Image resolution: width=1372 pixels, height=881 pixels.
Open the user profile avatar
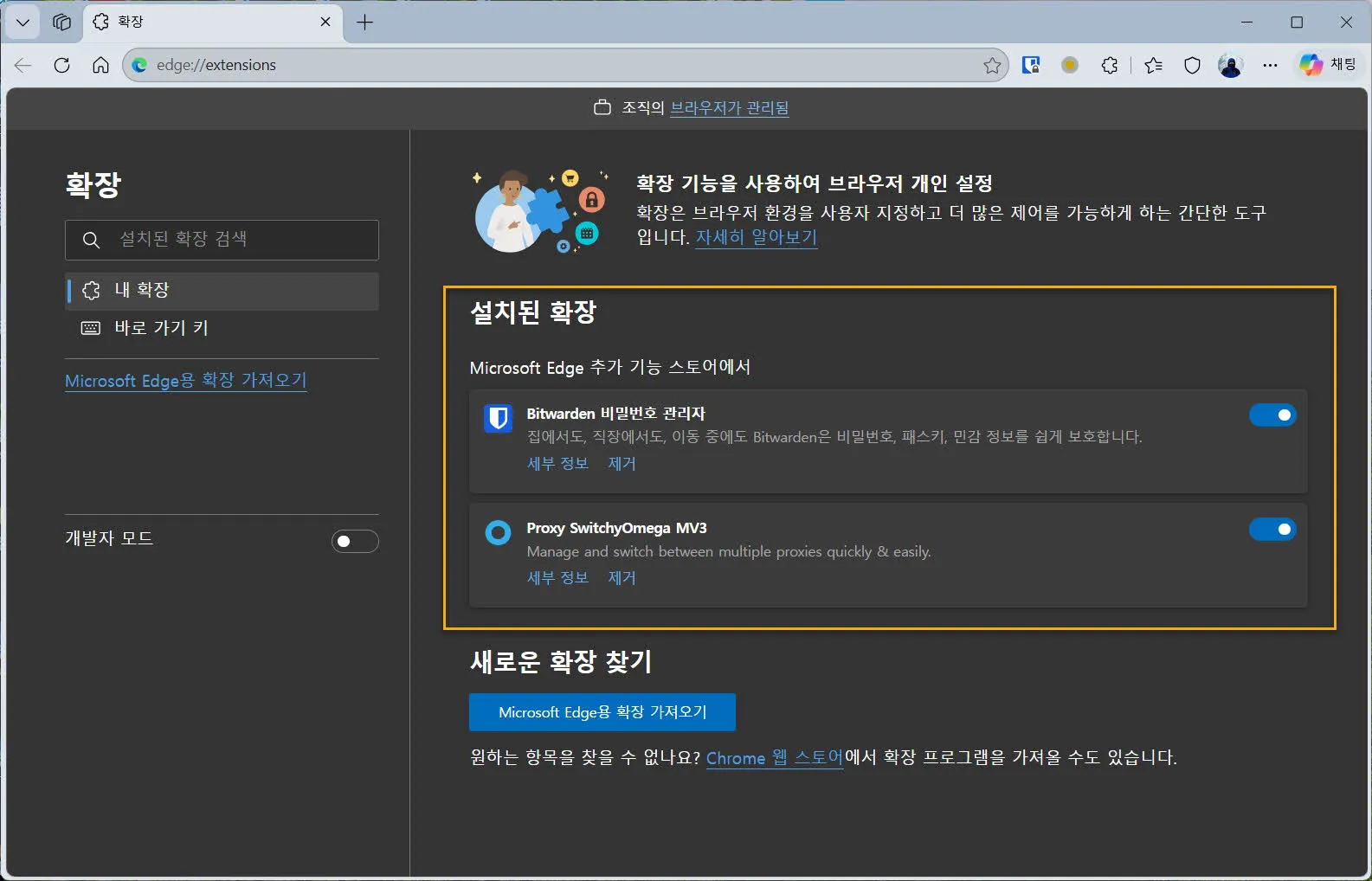(x=1231, y=65)
